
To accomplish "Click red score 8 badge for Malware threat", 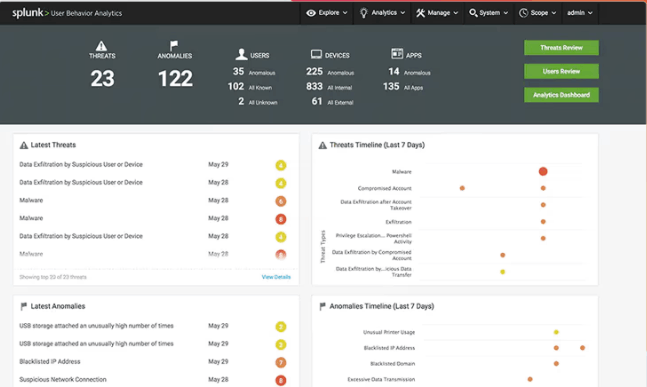I will (281, 219).
